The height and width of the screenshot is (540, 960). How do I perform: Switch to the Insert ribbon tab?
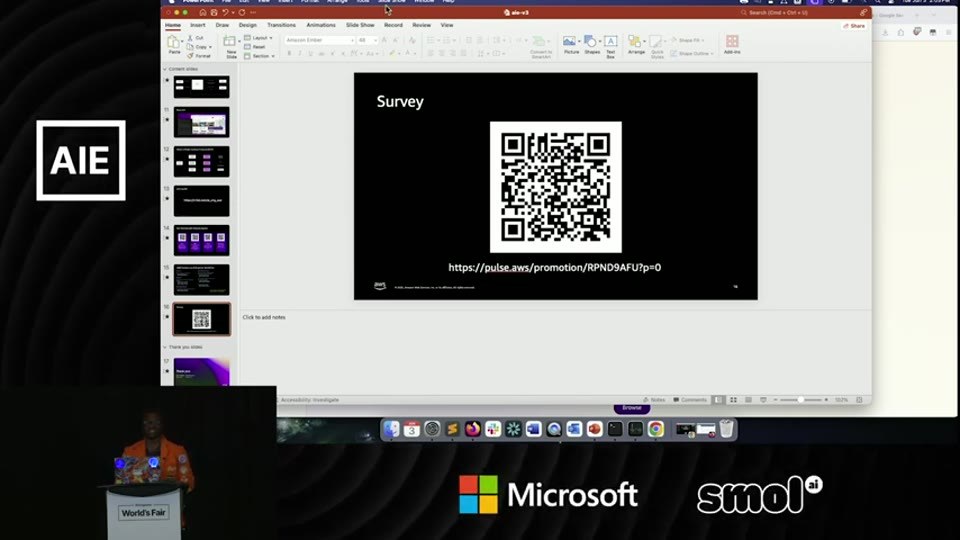[x=197, y=25]
